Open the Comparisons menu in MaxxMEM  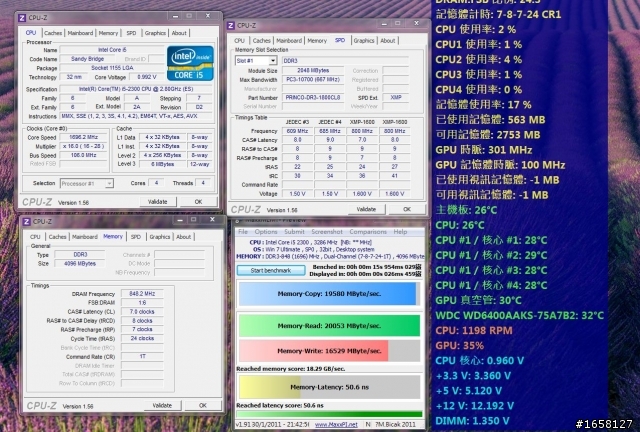368,232
